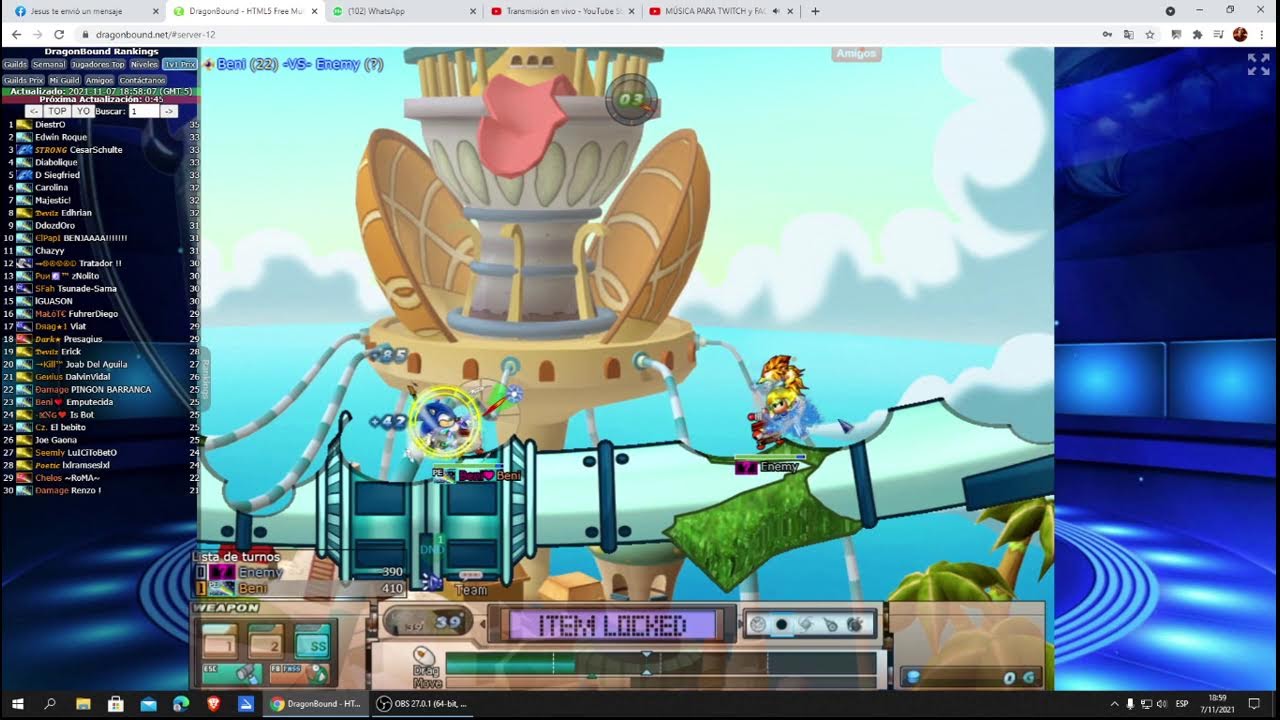1280x720 pixels.
Task: Open the Guilds ranking tab
Action: 15,64
